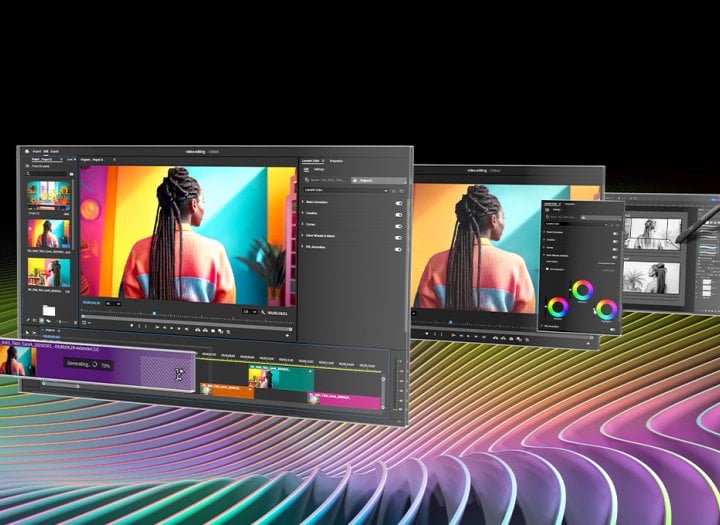Toggle the Curves section switch
Screen dimensions: 720x525
coord(398,226)
